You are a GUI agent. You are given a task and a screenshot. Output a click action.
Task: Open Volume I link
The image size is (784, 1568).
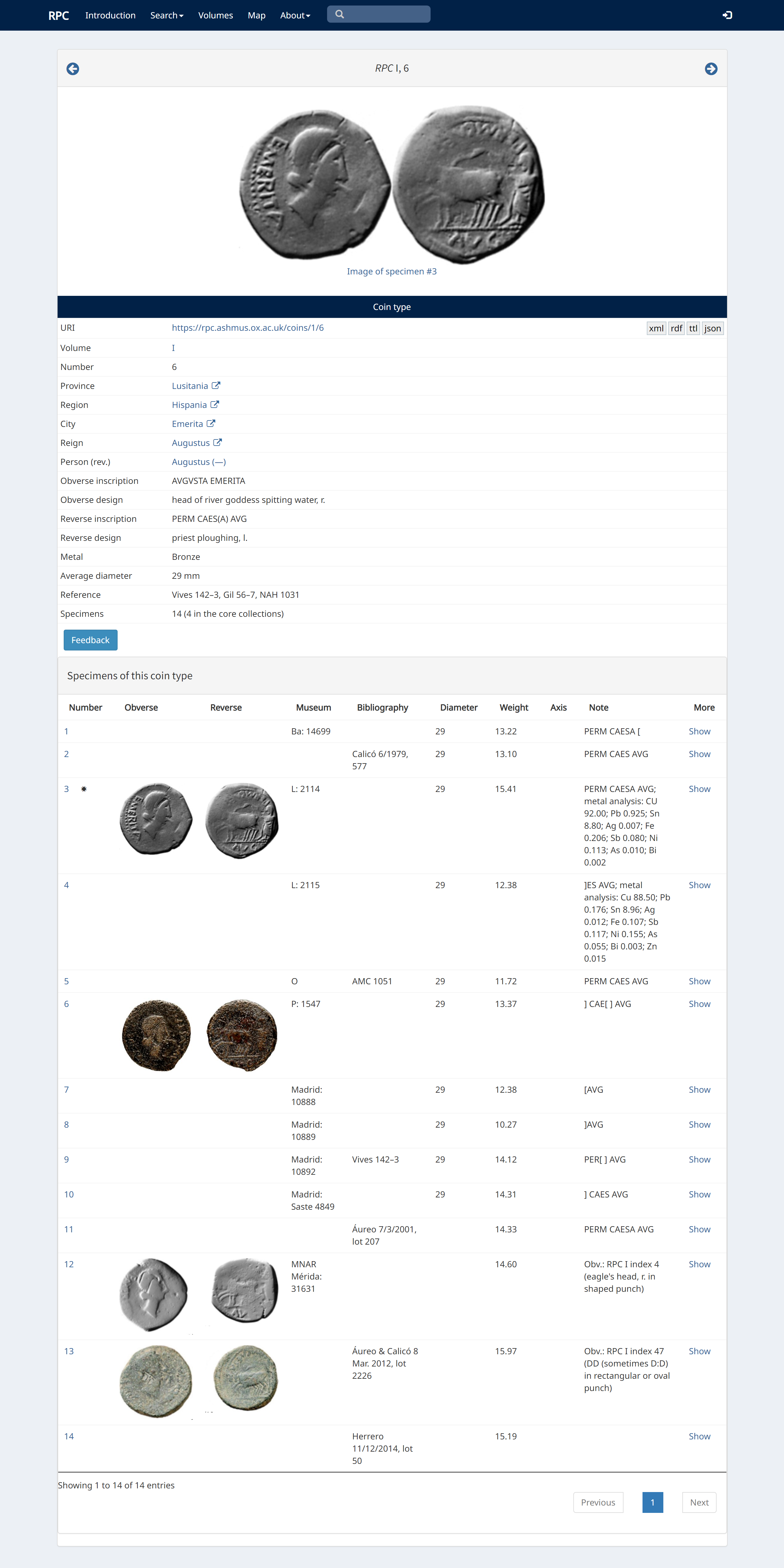click(x=173, y=348)
